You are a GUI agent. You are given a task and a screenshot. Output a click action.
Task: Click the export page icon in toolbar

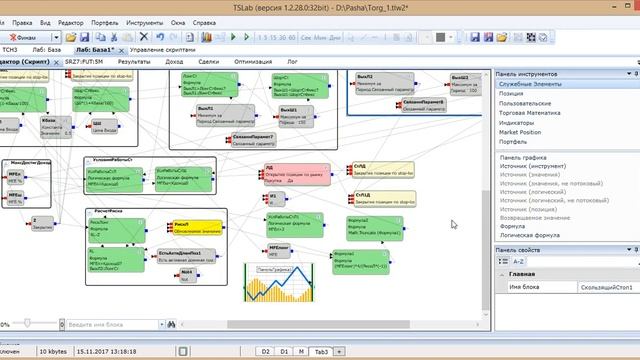click(x=189, y=38)
